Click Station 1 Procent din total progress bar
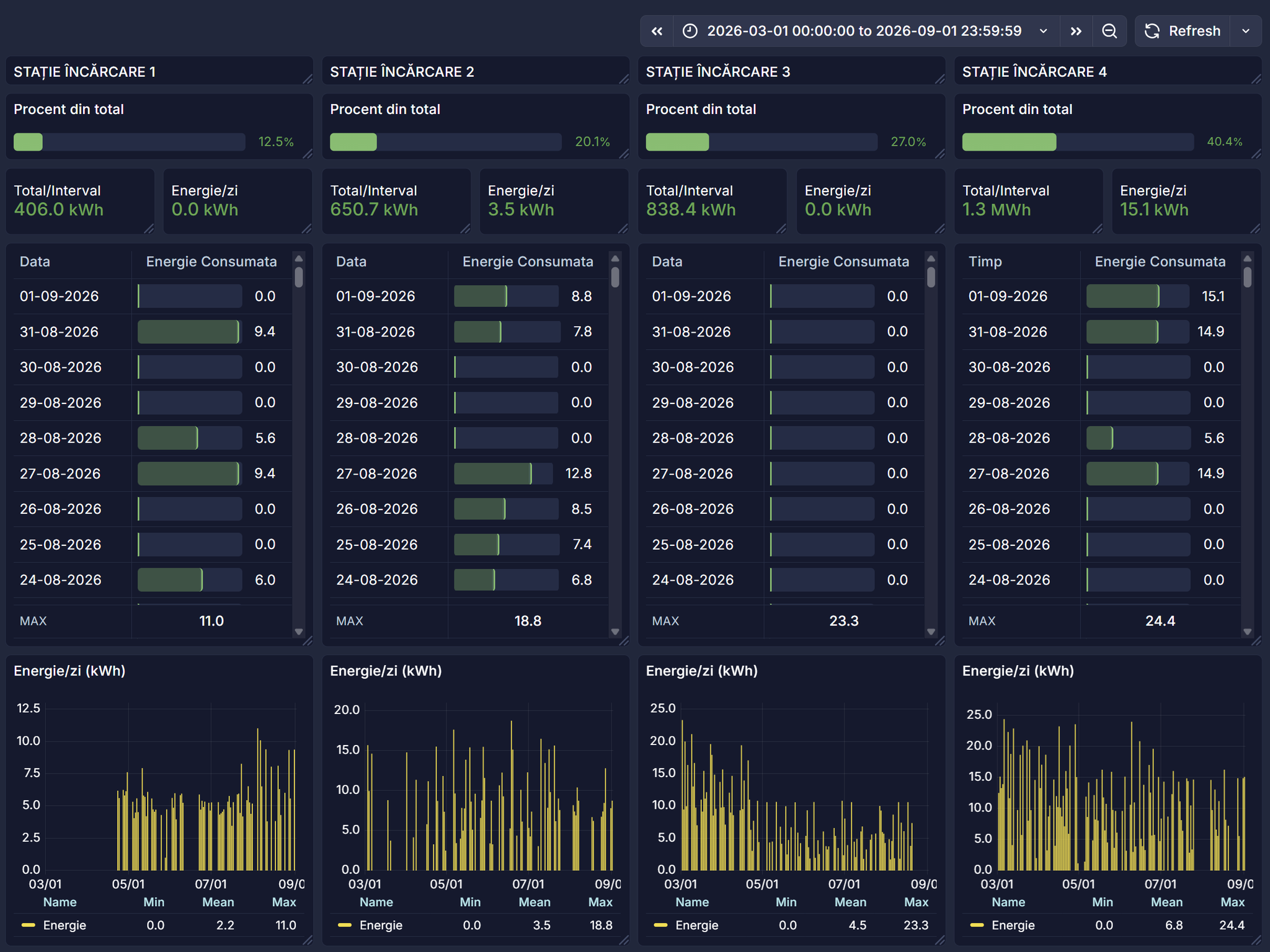 [x=129, y=142]
